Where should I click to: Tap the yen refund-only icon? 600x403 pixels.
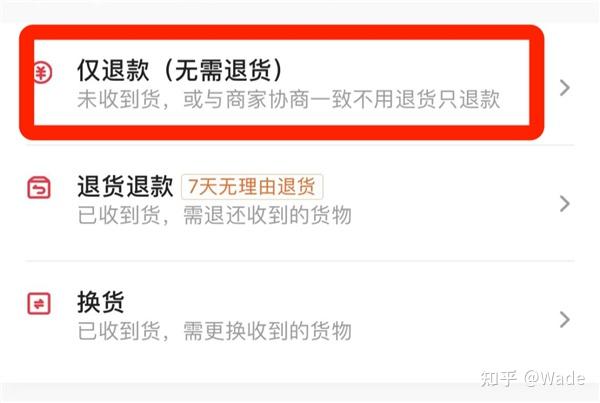pyautogui.click(x=43, y=73)
